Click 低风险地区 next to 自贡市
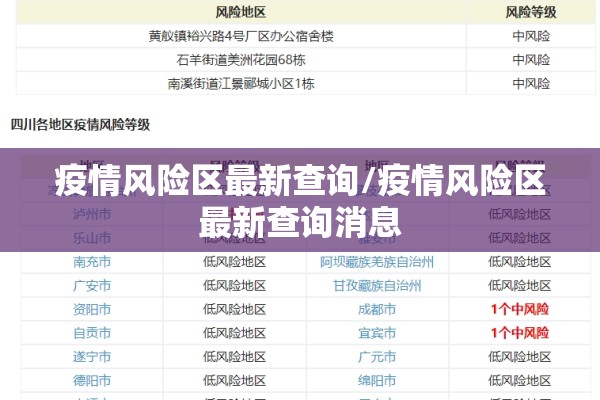Viewport: 600px width, 400px height. tap(235, 333)
